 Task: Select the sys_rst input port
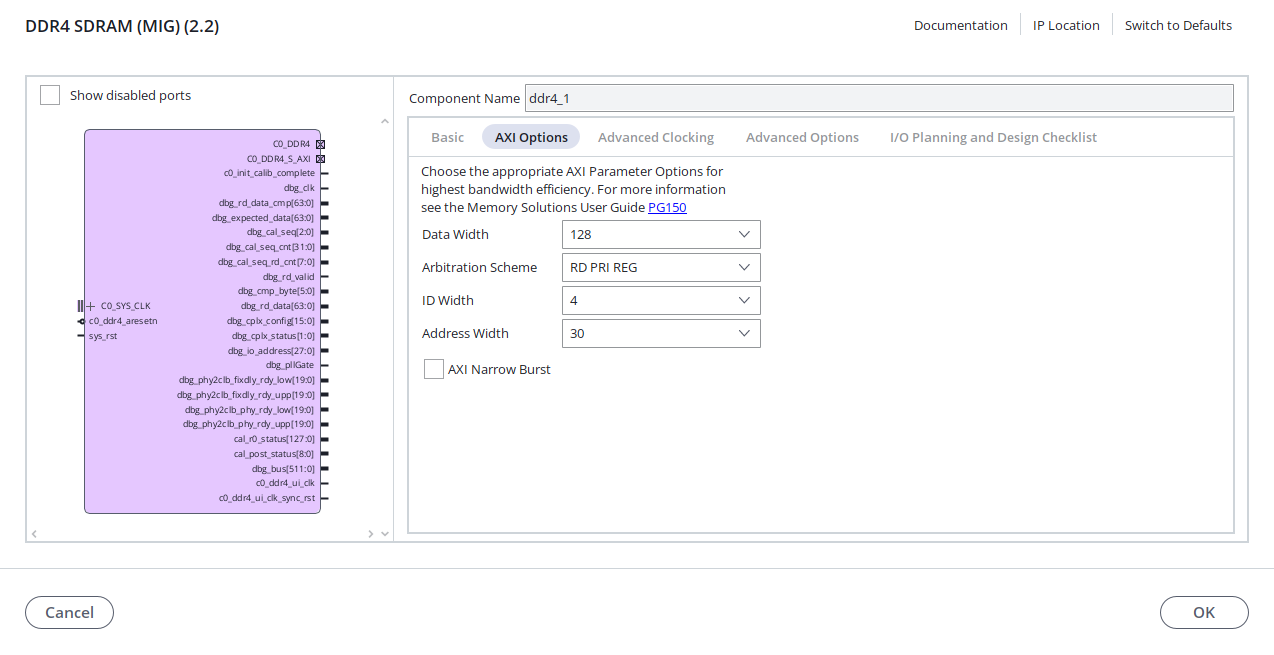(x=103, y=336)
